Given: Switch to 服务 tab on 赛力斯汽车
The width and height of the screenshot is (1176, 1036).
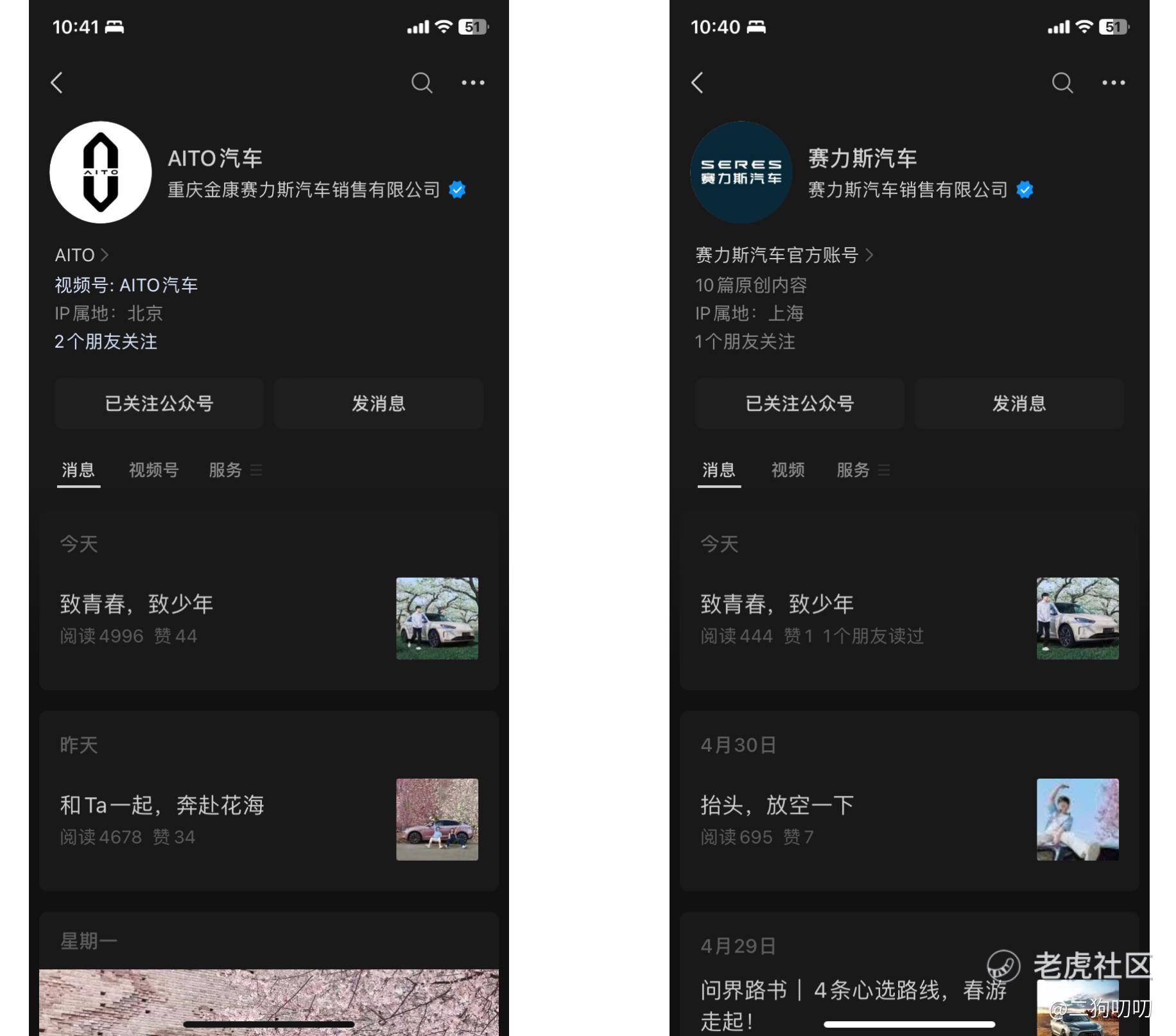Looking at the screenshot, I should pyautogui.click(x=853, y=471).
